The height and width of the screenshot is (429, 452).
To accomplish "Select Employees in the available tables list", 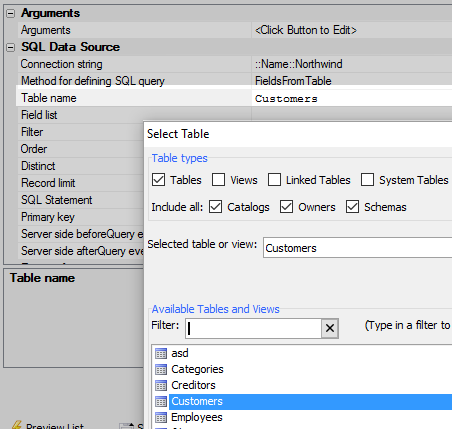I will coord(197,417).
